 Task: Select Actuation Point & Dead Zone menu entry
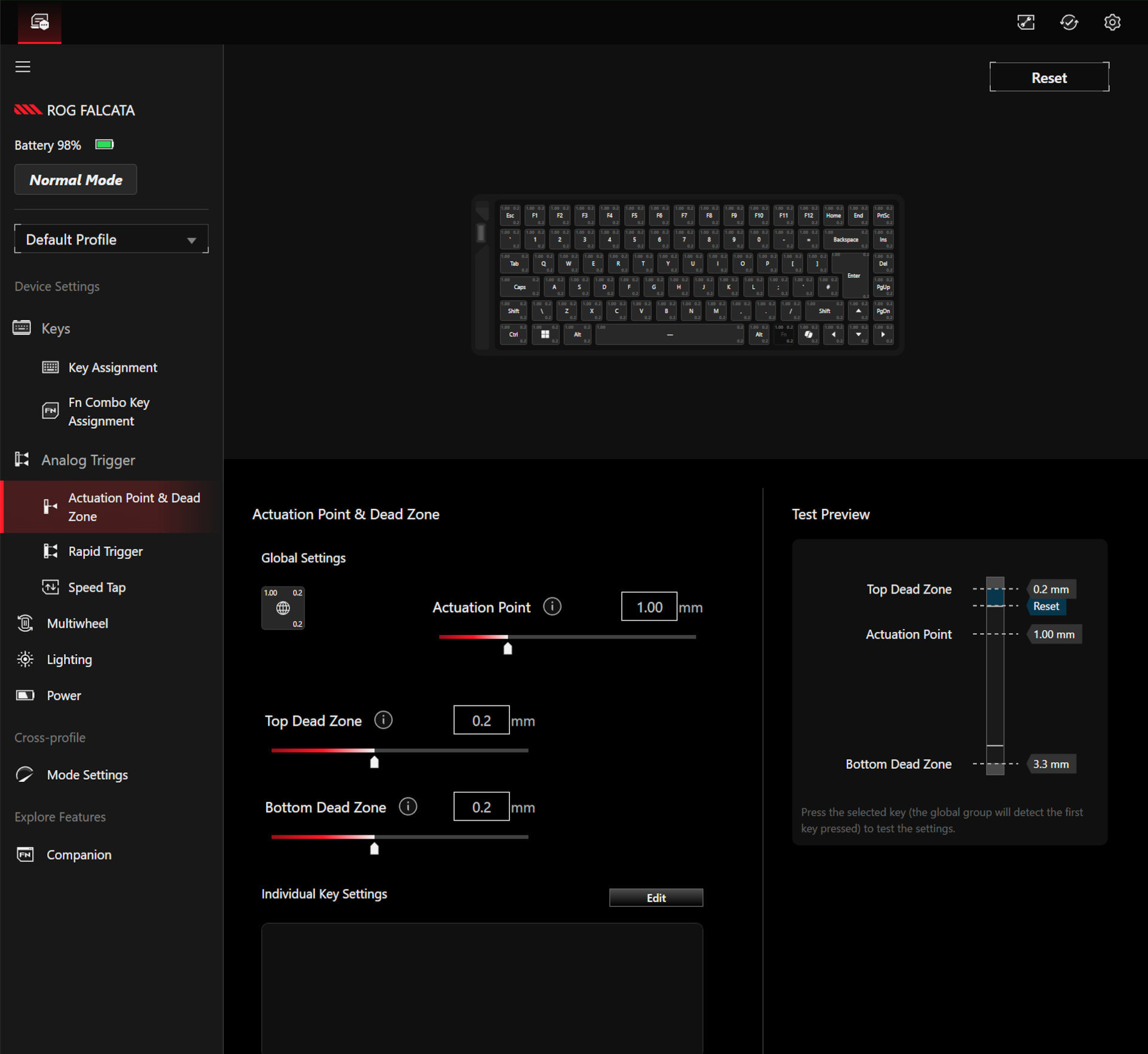(133, 506)
